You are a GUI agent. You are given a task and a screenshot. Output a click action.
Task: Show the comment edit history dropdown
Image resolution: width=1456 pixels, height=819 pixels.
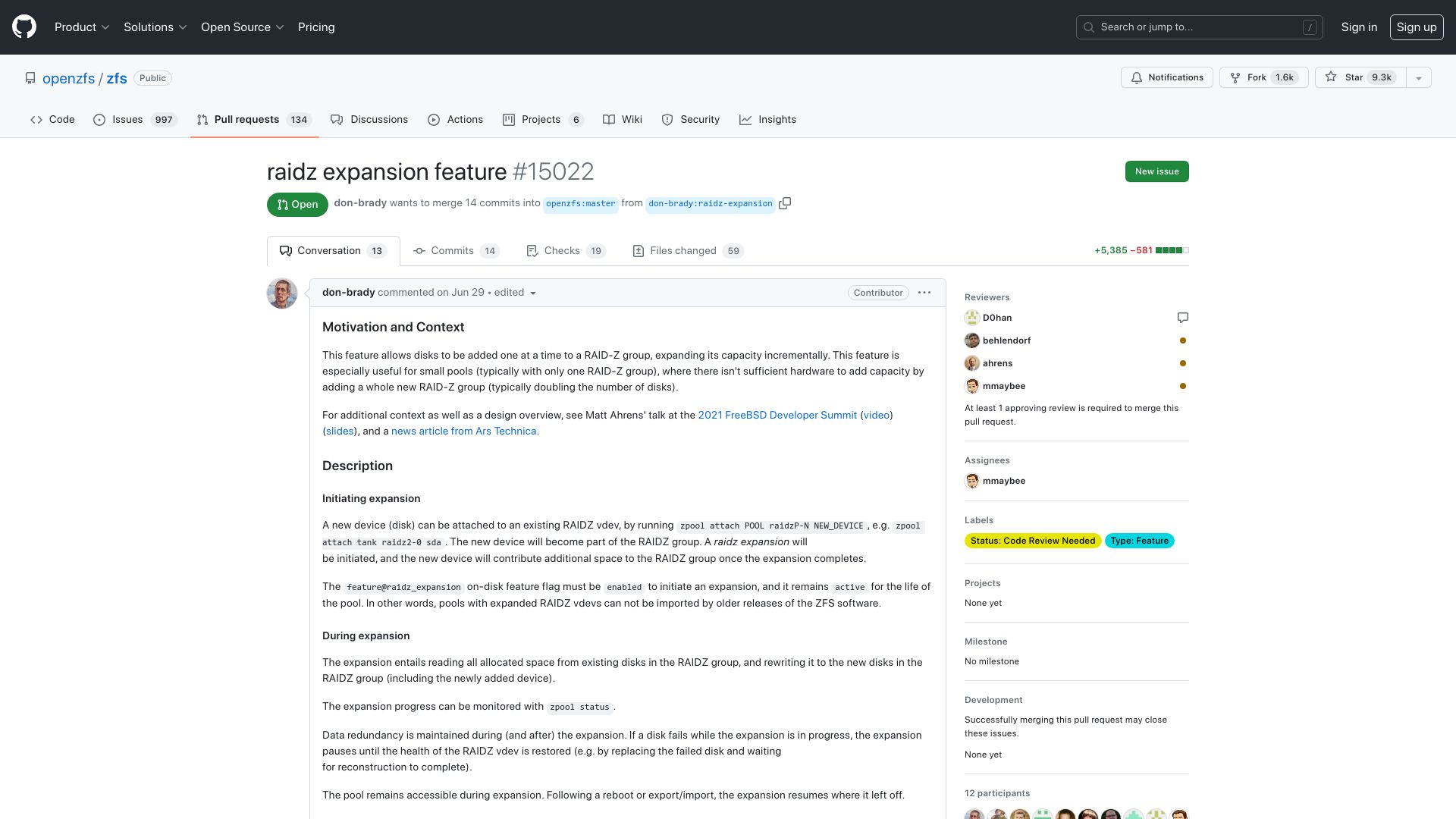516,293
